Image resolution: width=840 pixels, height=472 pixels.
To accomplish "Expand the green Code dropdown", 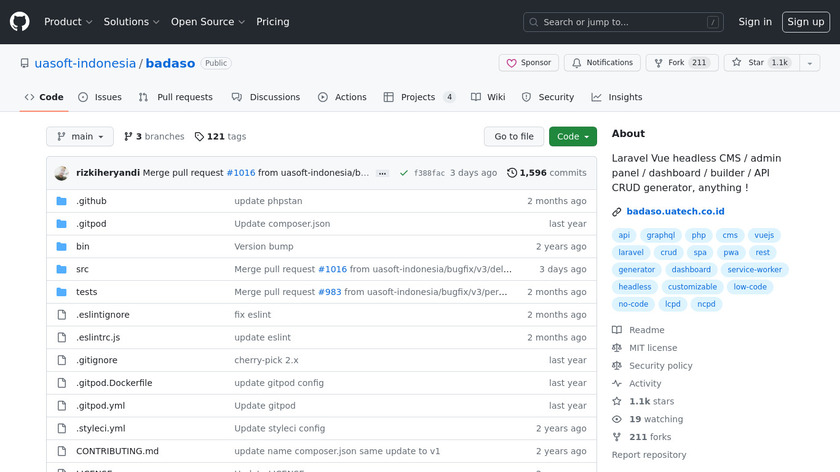I will tap(572, 137).
